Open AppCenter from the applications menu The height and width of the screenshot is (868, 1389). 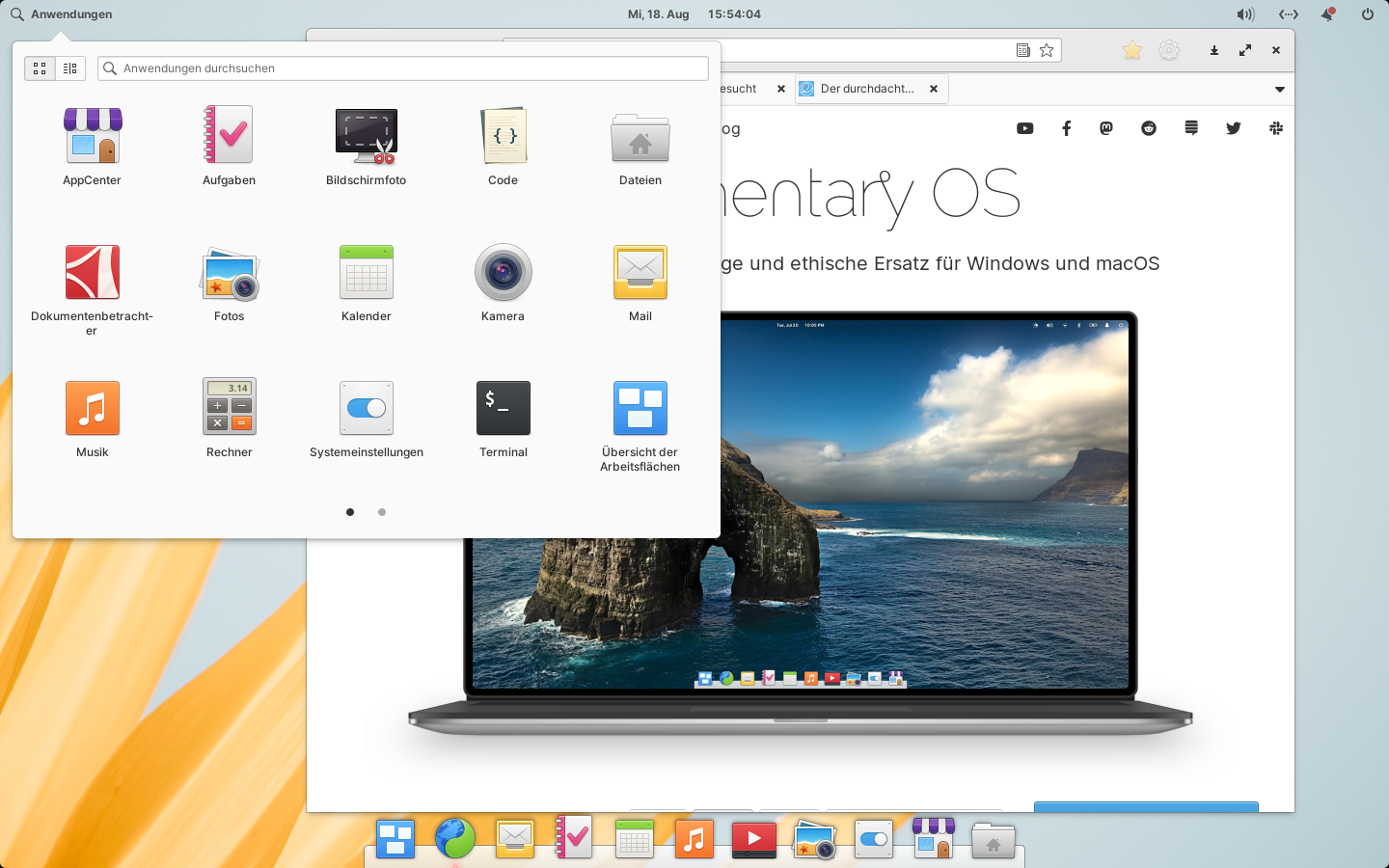92,147
